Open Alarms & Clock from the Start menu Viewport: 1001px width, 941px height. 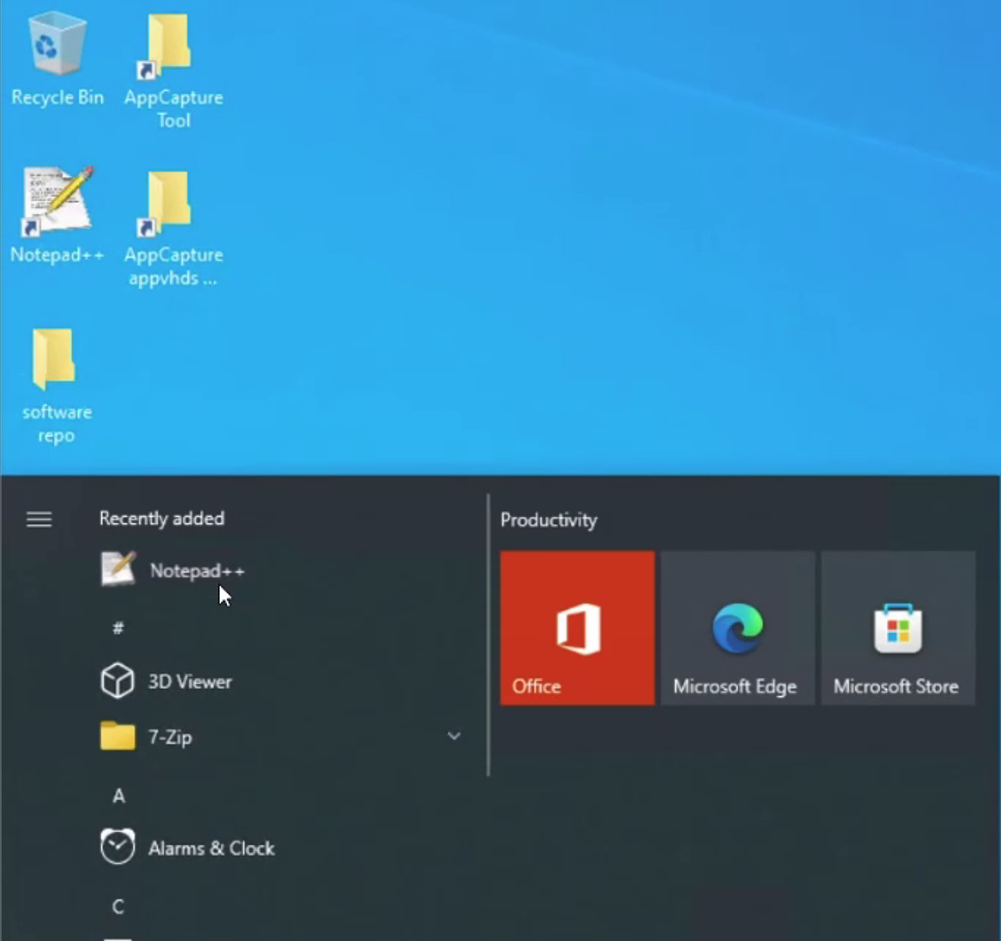[211, 847]
